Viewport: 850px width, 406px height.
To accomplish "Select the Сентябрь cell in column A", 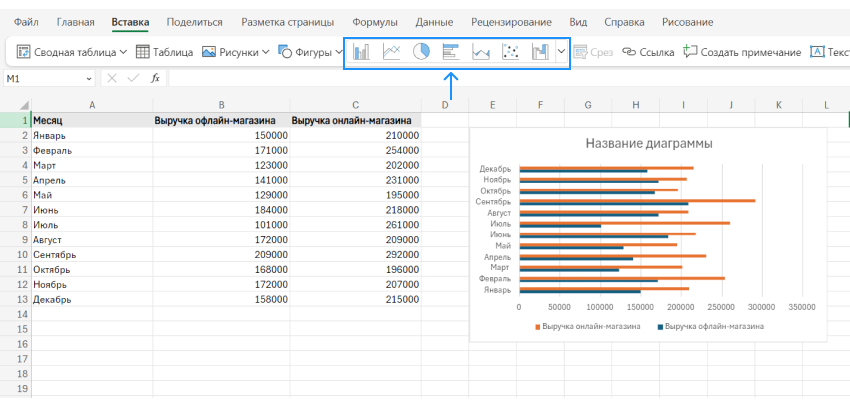I will [92, 254].
